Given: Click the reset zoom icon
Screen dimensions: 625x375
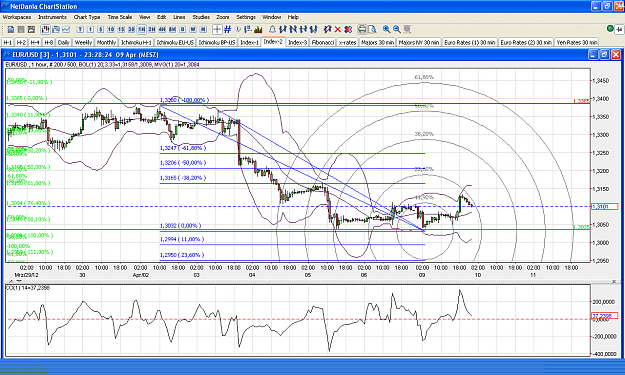Looking at the screenshot, I should pyautogui.click(x=407, y=29).
